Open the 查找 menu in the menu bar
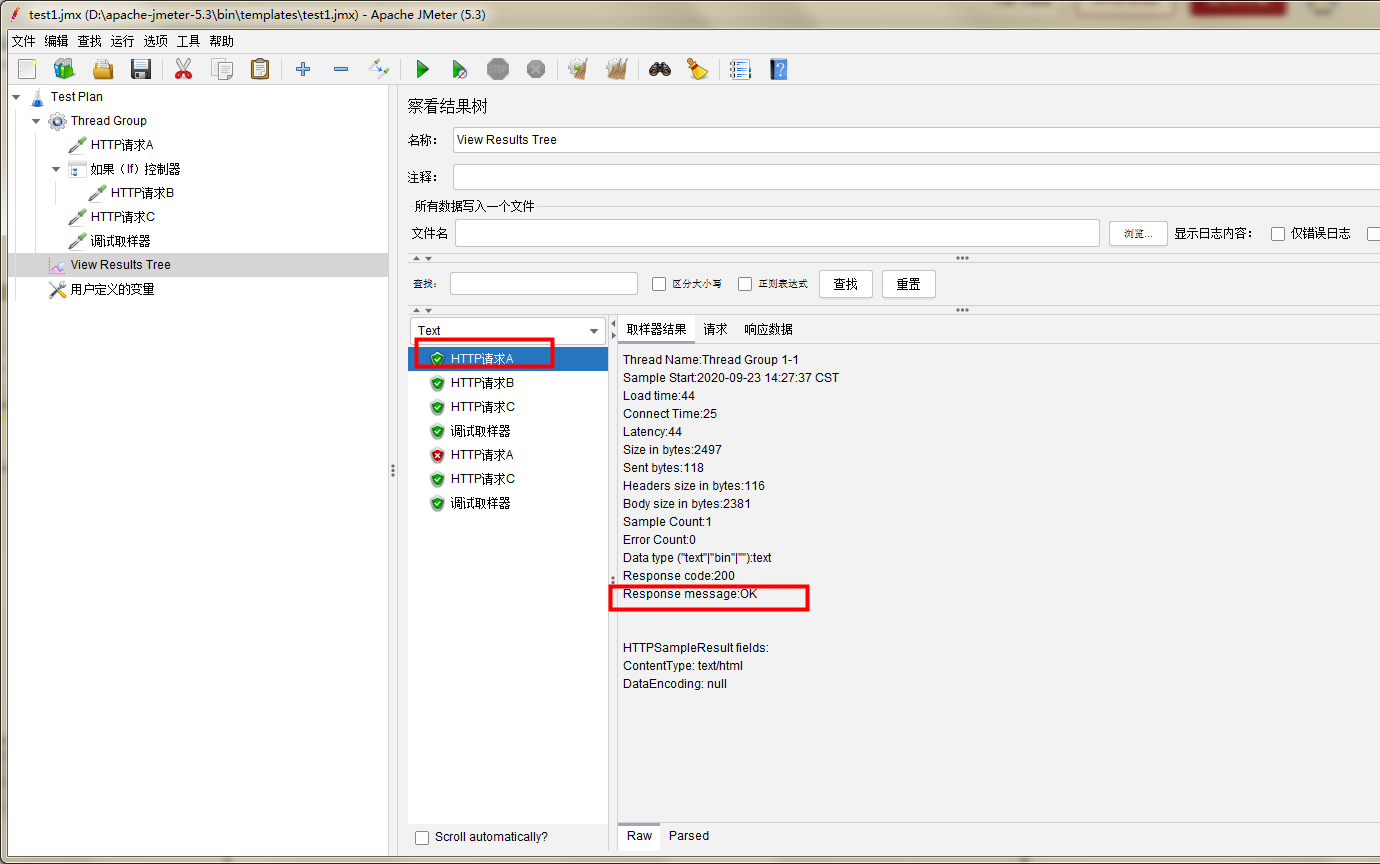This screenshot has width=1380, height=864. coord(89,41)
